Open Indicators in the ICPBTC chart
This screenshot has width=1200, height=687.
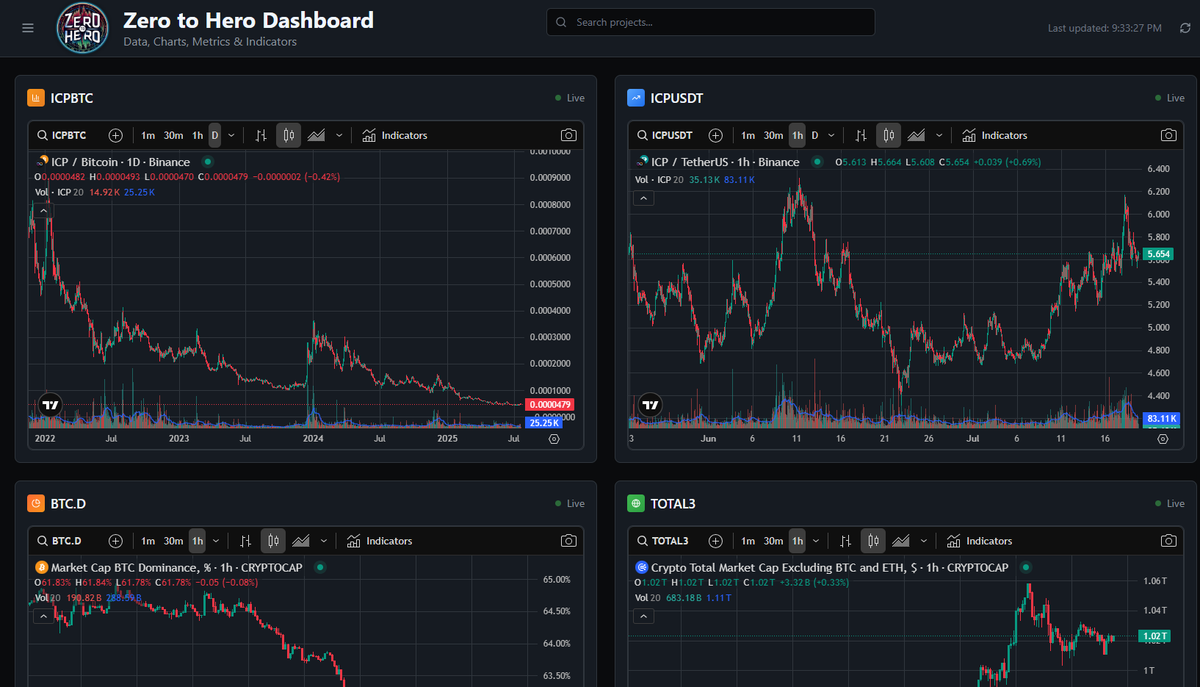point(395,135)
